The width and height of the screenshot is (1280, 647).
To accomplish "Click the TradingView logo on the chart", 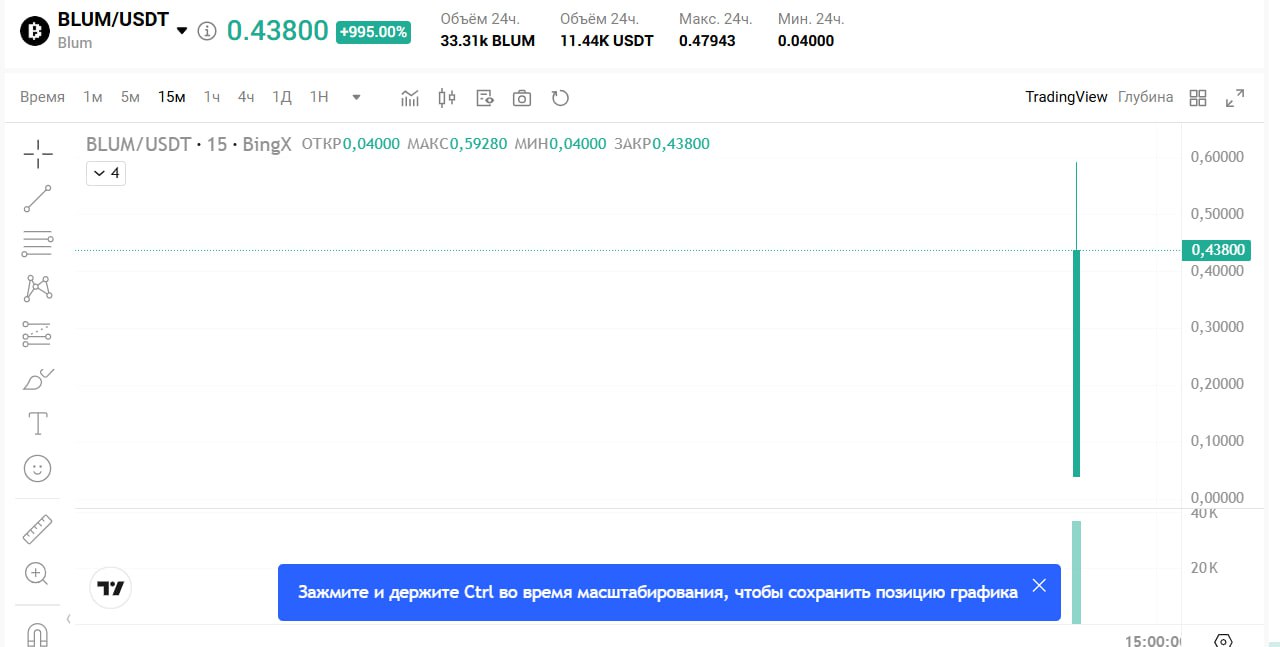I will (111, 588).
